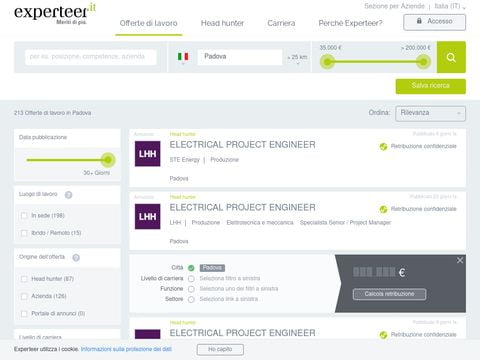The image size is (480, 360).
Task: Click the Ho capito cookie button
Action: [x=220, y=349]
